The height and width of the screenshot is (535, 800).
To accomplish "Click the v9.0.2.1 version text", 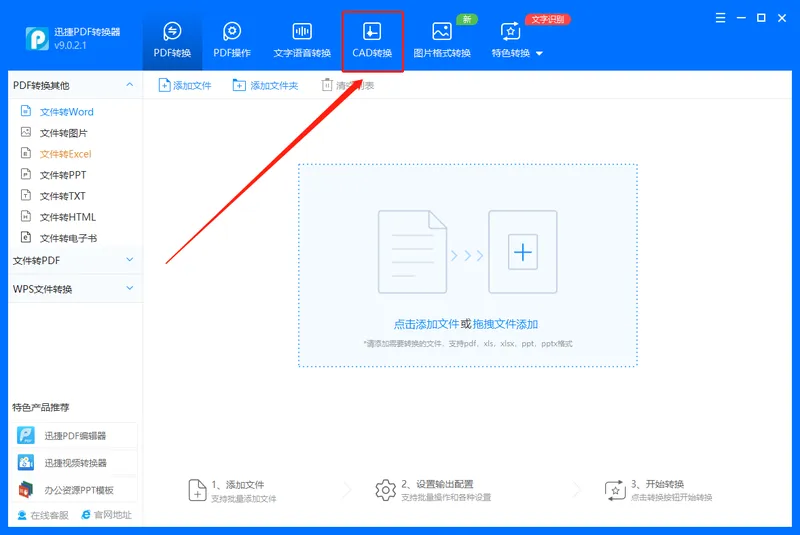I will [x=70, y=45].
